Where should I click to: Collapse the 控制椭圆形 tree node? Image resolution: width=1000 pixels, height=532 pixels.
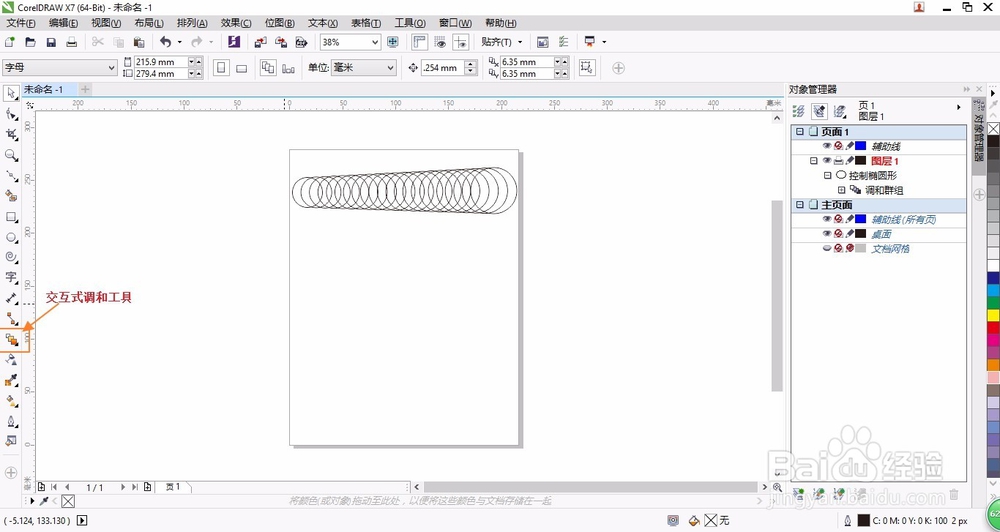[x=827, y=175]
